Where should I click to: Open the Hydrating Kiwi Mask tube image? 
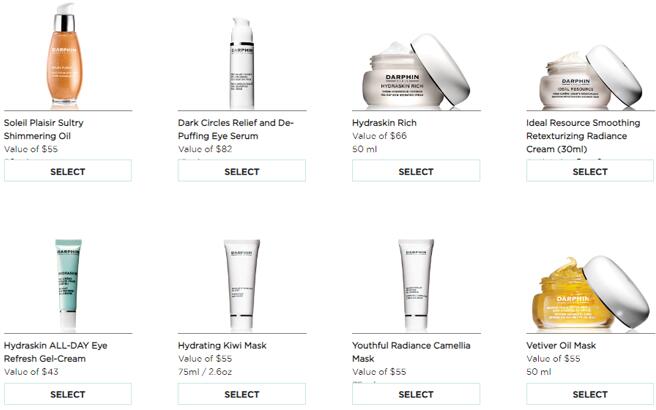click(242, 284)
